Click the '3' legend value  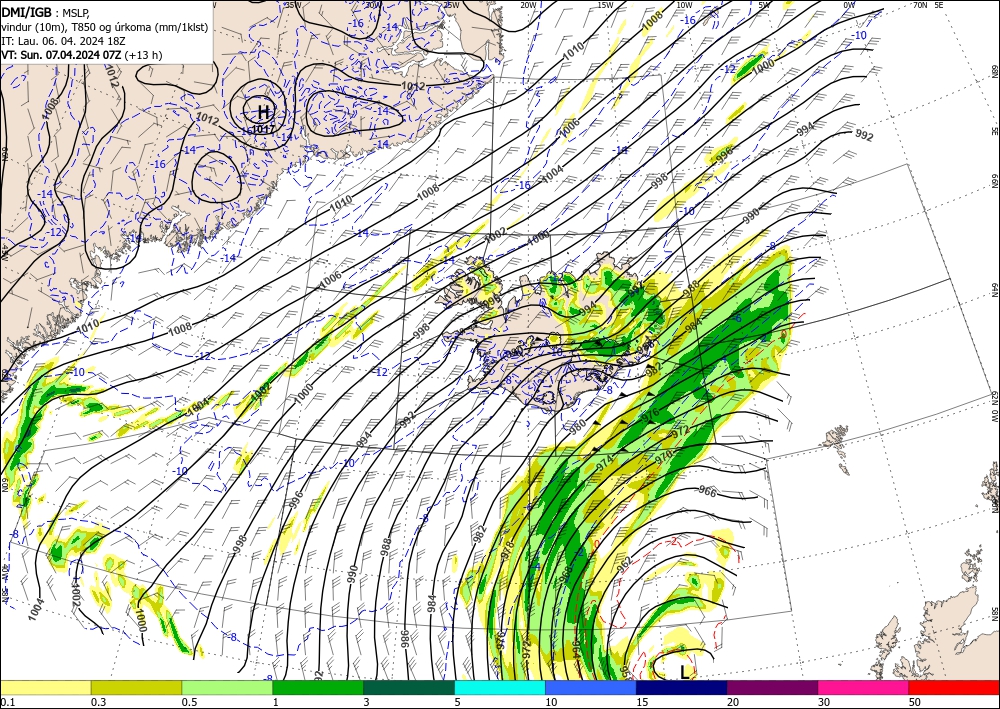tap(367, 701)
